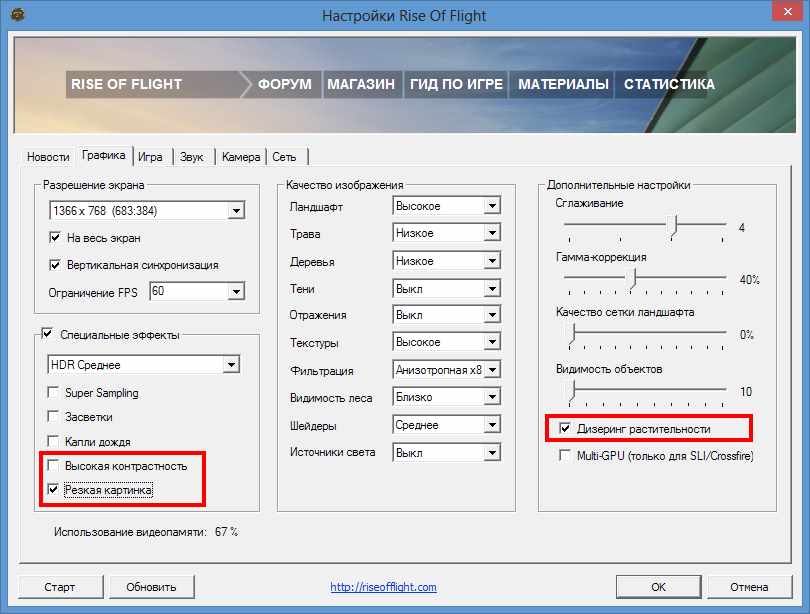Enable the Высокая контрастность checkbox
The width and height of the screenshot is (810, 614).
point(53,465)
